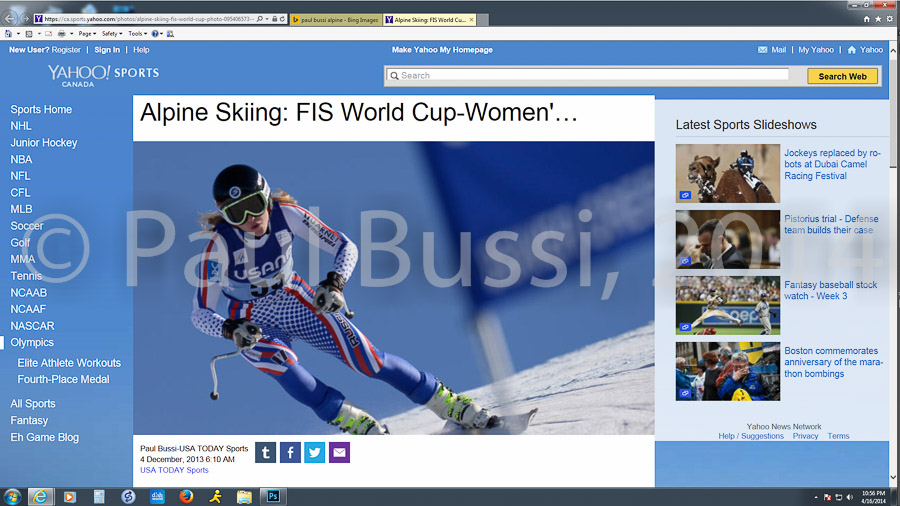Image resolution: width=900 pixels, height=506 pixels.
Task: Click the browser Back arrow button
Action: tap(9, 18)
